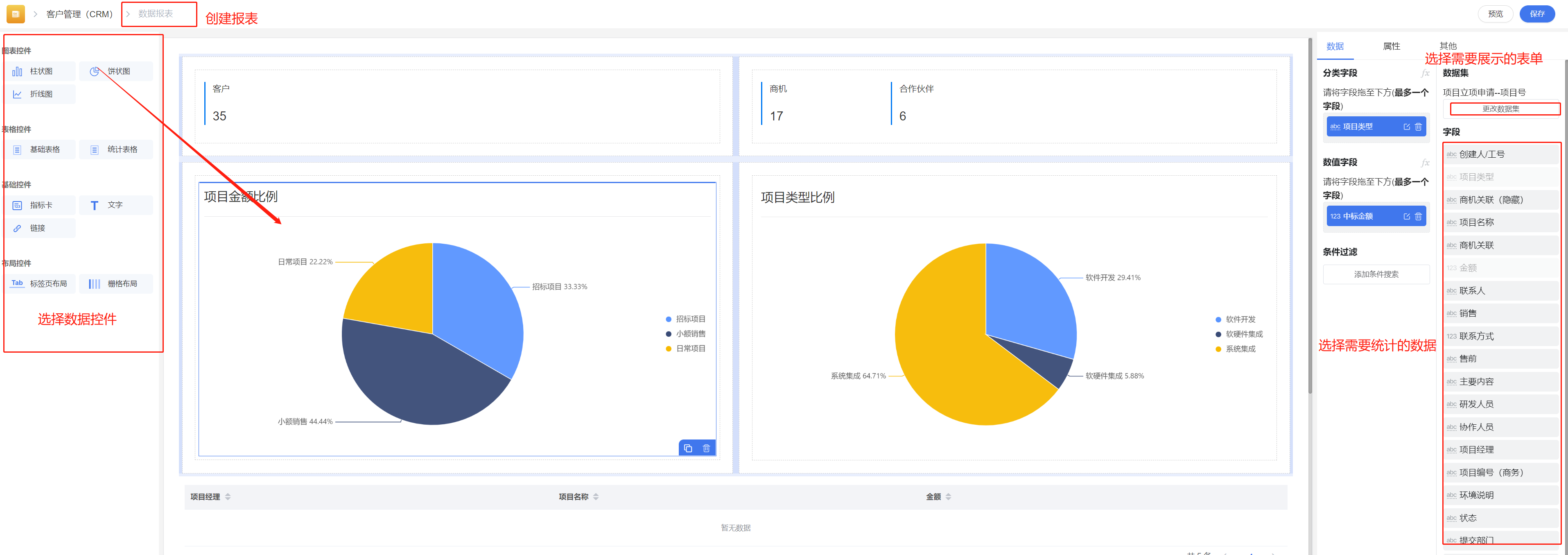The image size is (1568, 555).
Task: Add a 统计表格 statistics table widget
Action: 116,149
